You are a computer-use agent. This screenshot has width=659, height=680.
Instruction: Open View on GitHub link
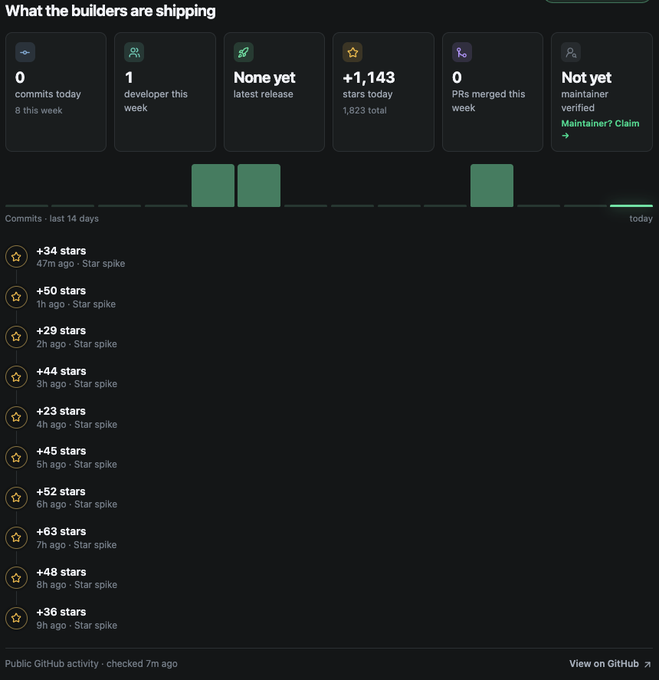tap(610, 664)
